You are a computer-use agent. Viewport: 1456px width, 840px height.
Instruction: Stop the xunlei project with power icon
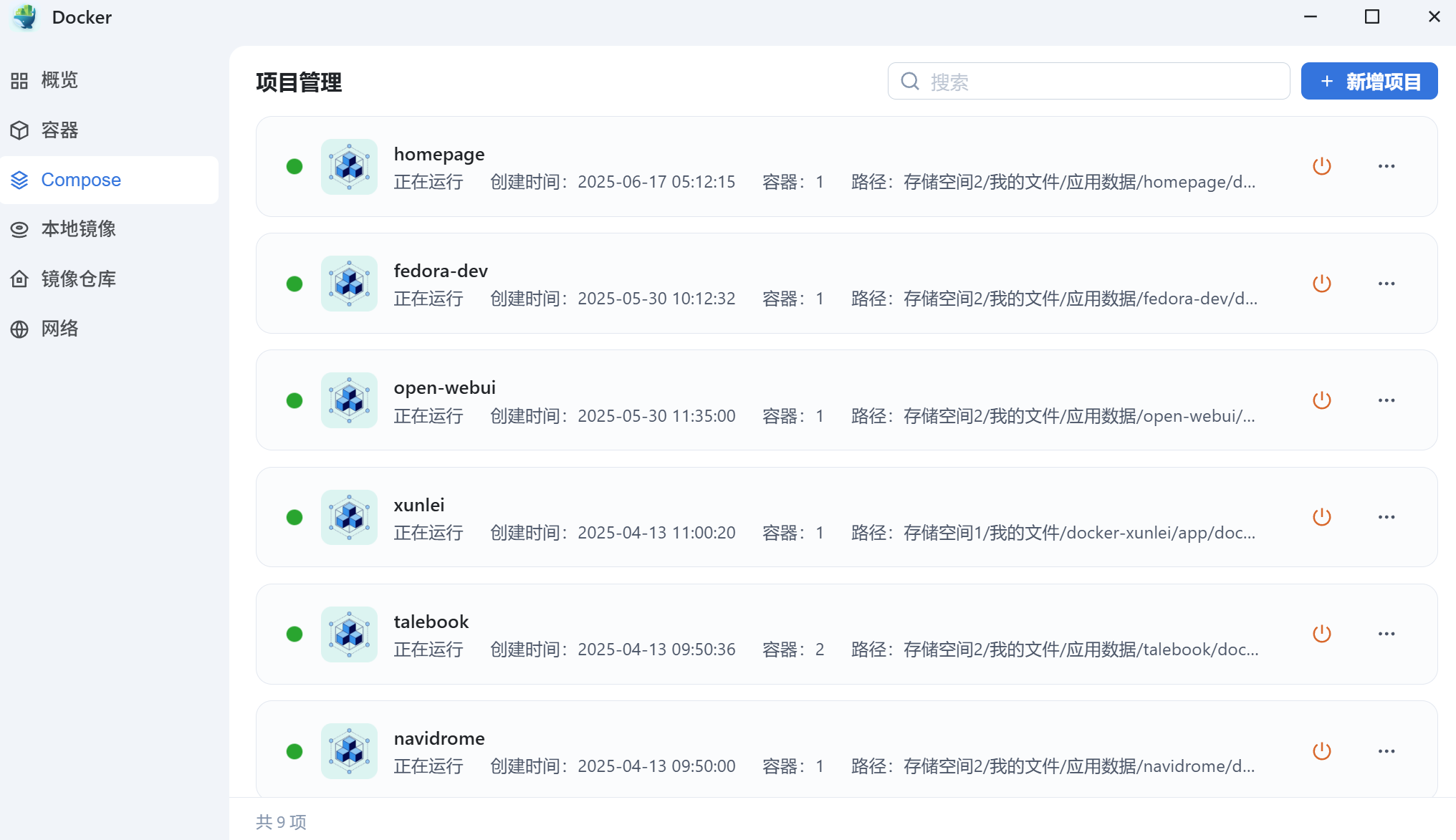1322,517
